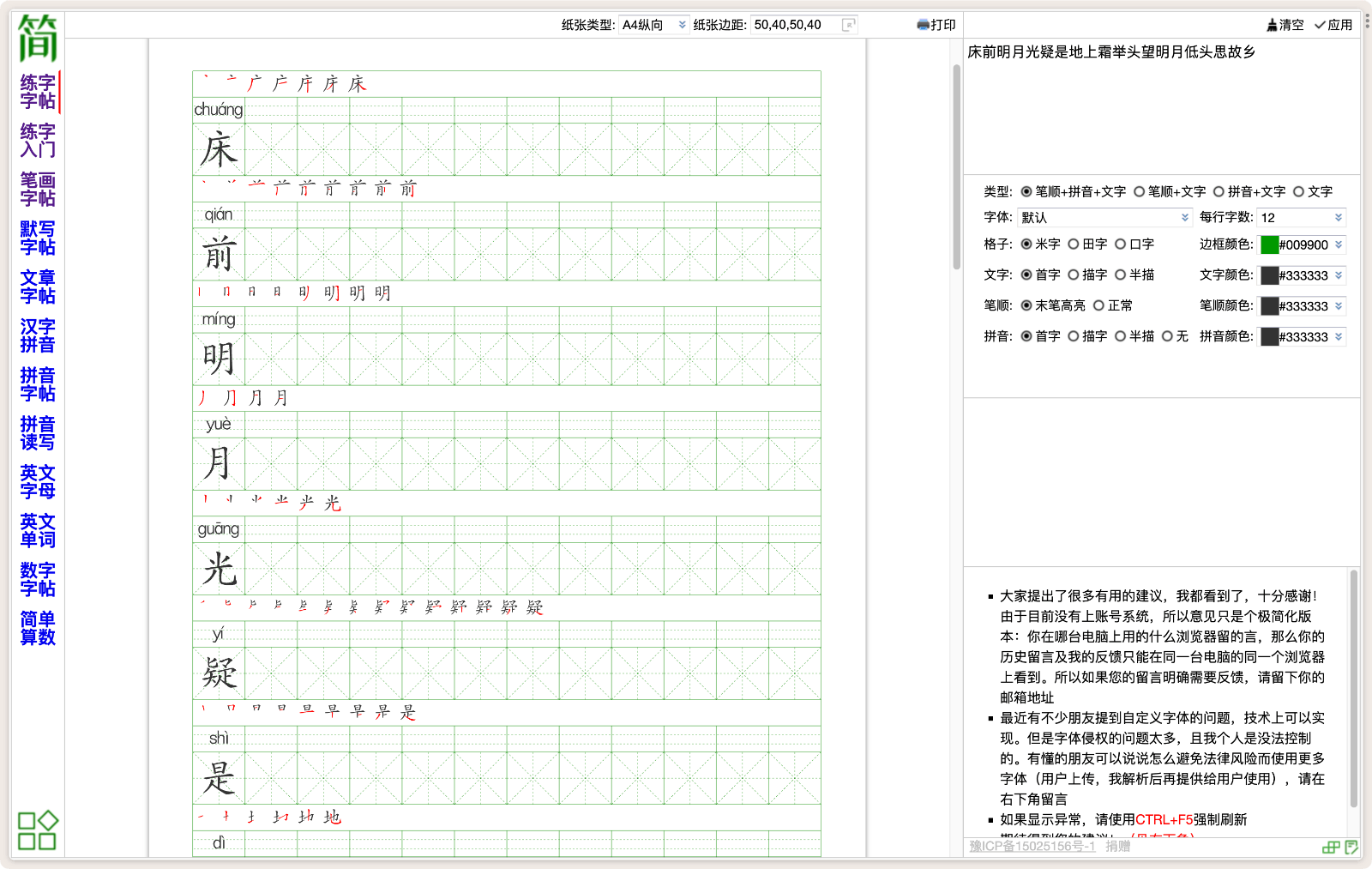Viewport: 1372px width, 869px height.
Task: Click the green 边框颜色 color swatch
Action: 1269,245
